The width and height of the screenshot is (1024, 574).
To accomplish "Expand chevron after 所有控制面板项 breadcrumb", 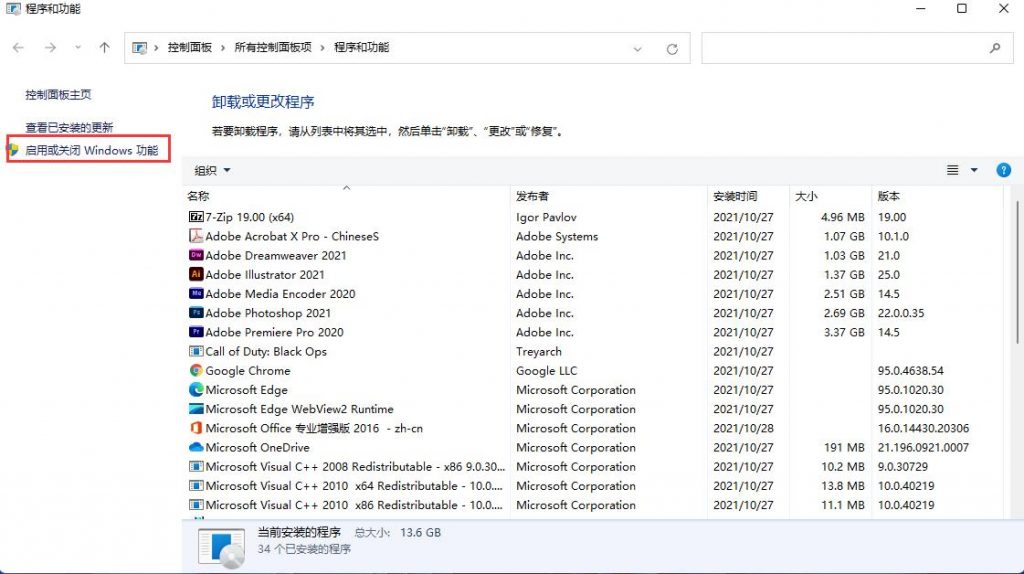I will point(322,48).
